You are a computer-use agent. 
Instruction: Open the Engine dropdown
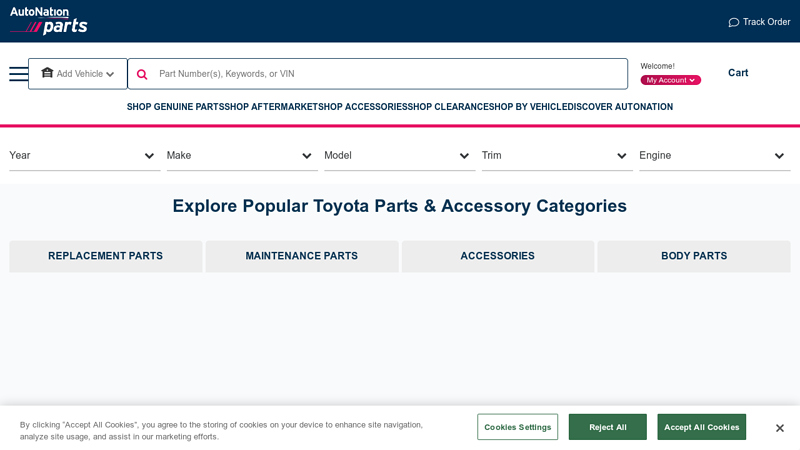tap(714, 156)
